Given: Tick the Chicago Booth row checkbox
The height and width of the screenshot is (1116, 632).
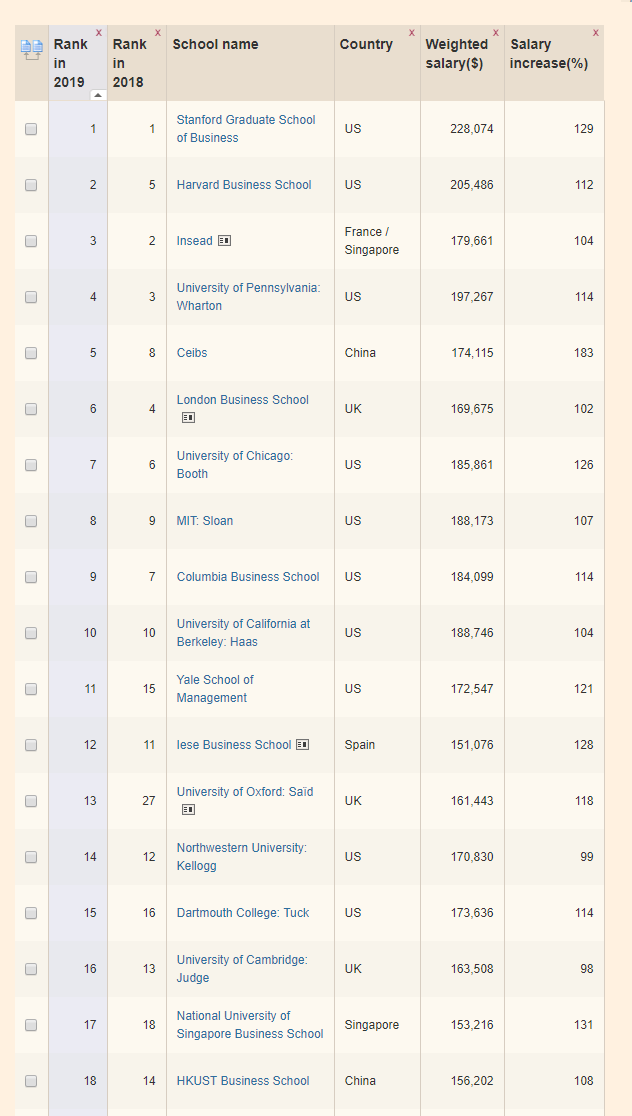Looking at the screenshot, I should (x=31, y=465).
